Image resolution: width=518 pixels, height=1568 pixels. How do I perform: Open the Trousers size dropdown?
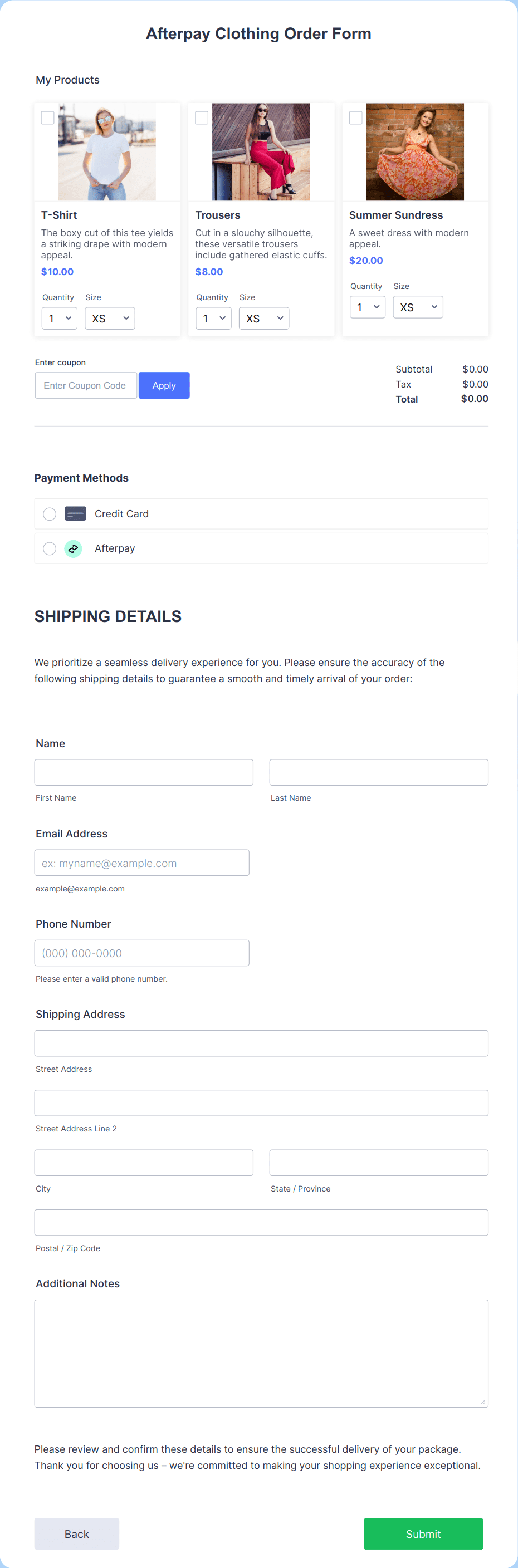tap(263, 318)
